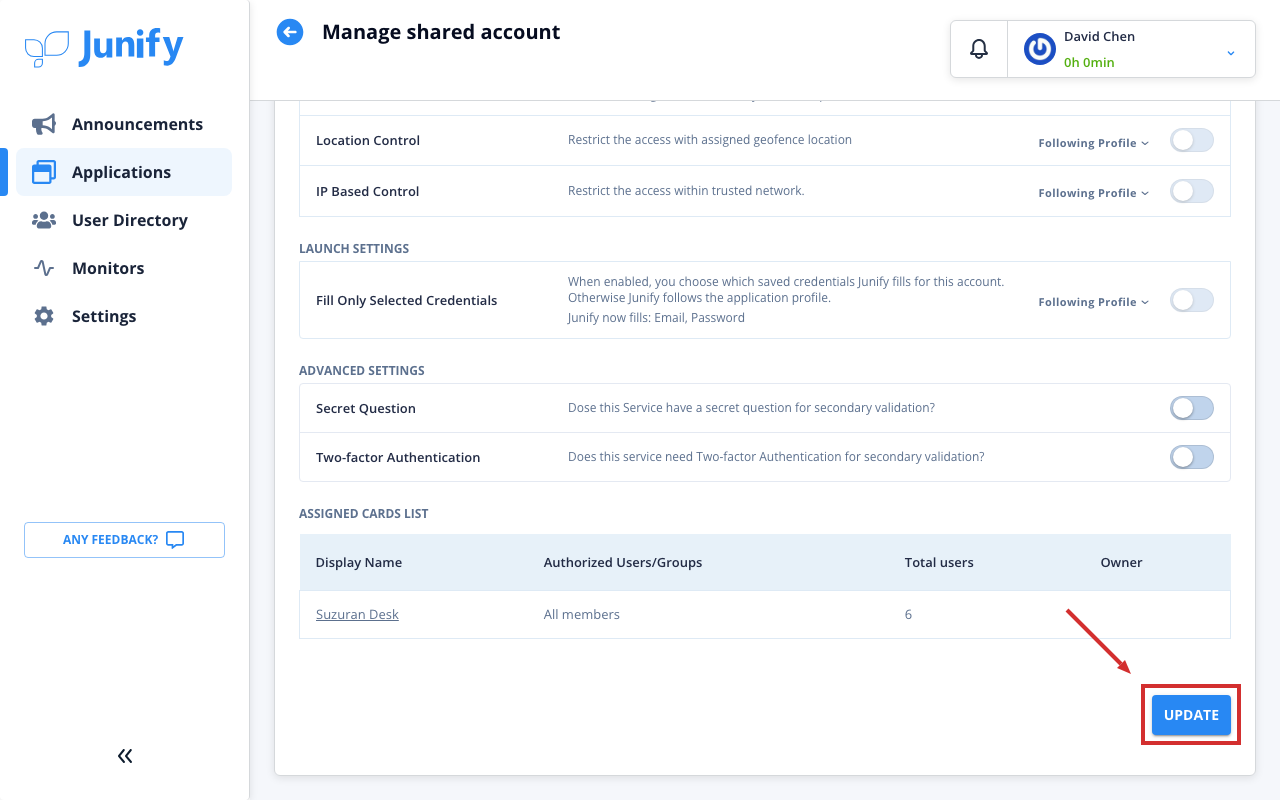Select Applications in sidebar

click(x=124, y=172)
